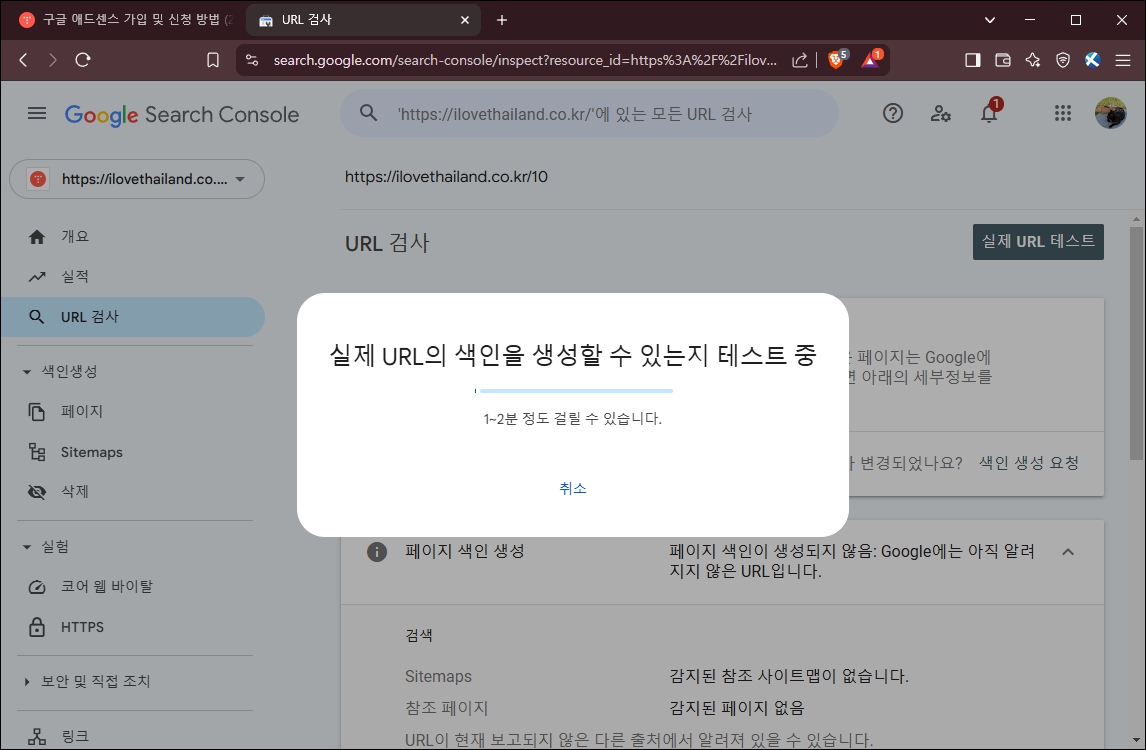Click the inspected URL ilovethailand.co.kr/10 text
The width and height of the screenshot is (1146, 750).
click(x=446, y=176)
